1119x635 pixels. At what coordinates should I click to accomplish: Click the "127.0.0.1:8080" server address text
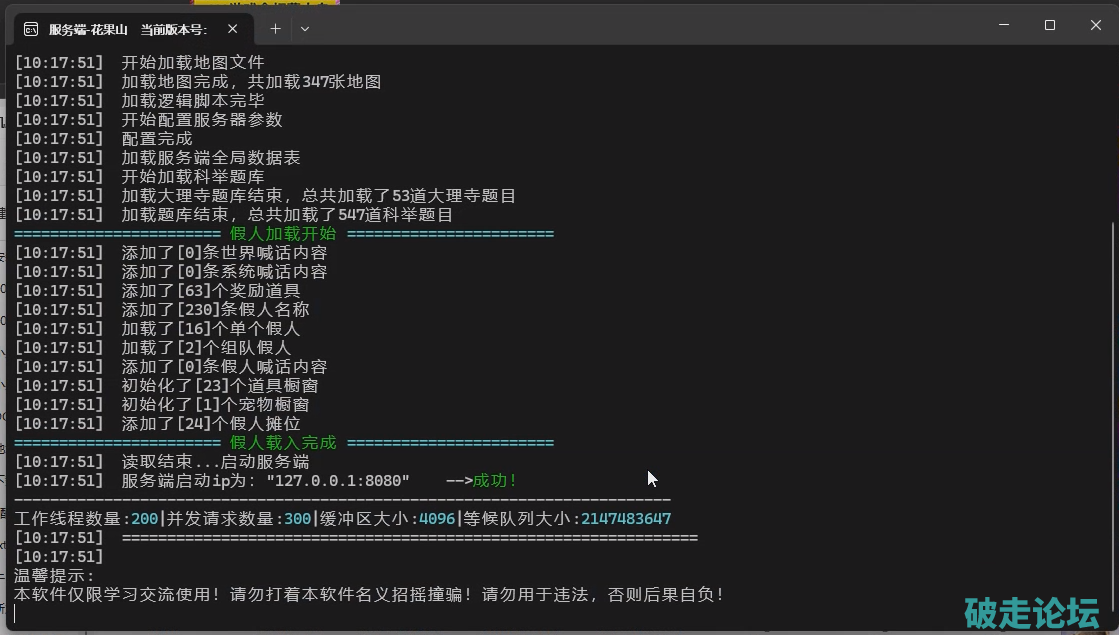[338, 481]
